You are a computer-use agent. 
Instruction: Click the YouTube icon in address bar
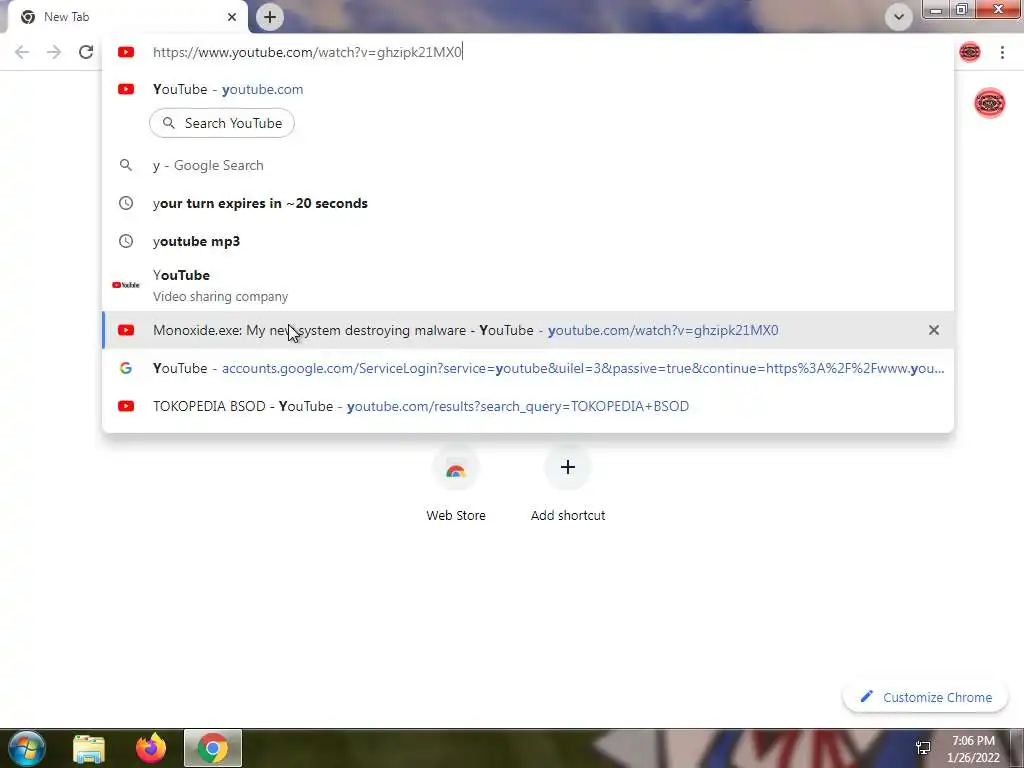pos(126,52)
